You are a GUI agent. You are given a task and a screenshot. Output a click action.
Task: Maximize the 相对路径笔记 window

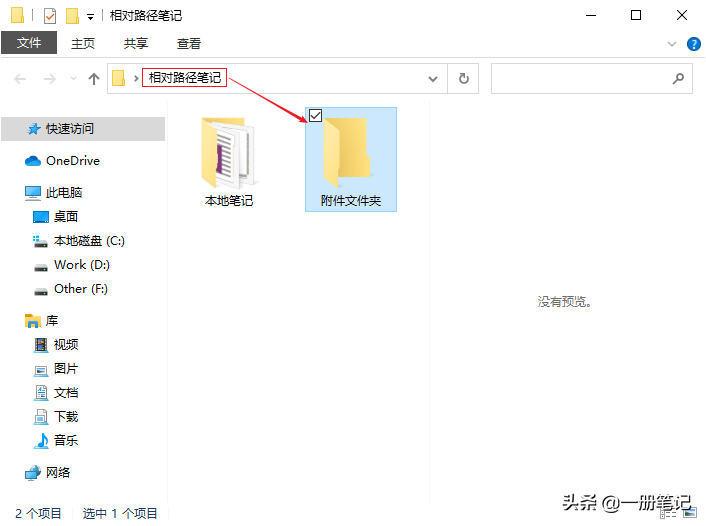tap(636, 15)
